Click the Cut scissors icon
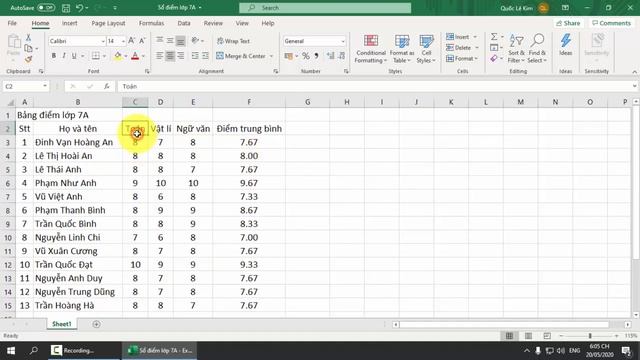 point(28,38)
